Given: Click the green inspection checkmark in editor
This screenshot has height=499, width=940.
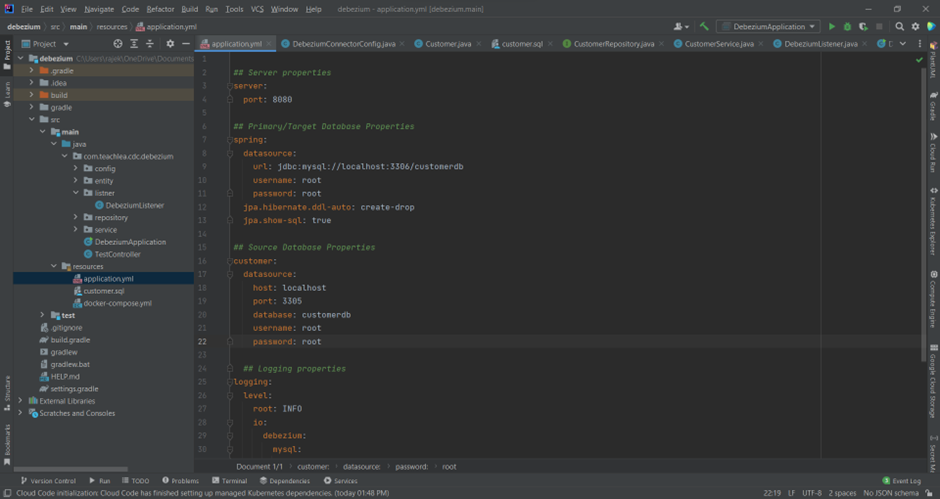Looking at the screenshot, I should (x=919, y=59).
